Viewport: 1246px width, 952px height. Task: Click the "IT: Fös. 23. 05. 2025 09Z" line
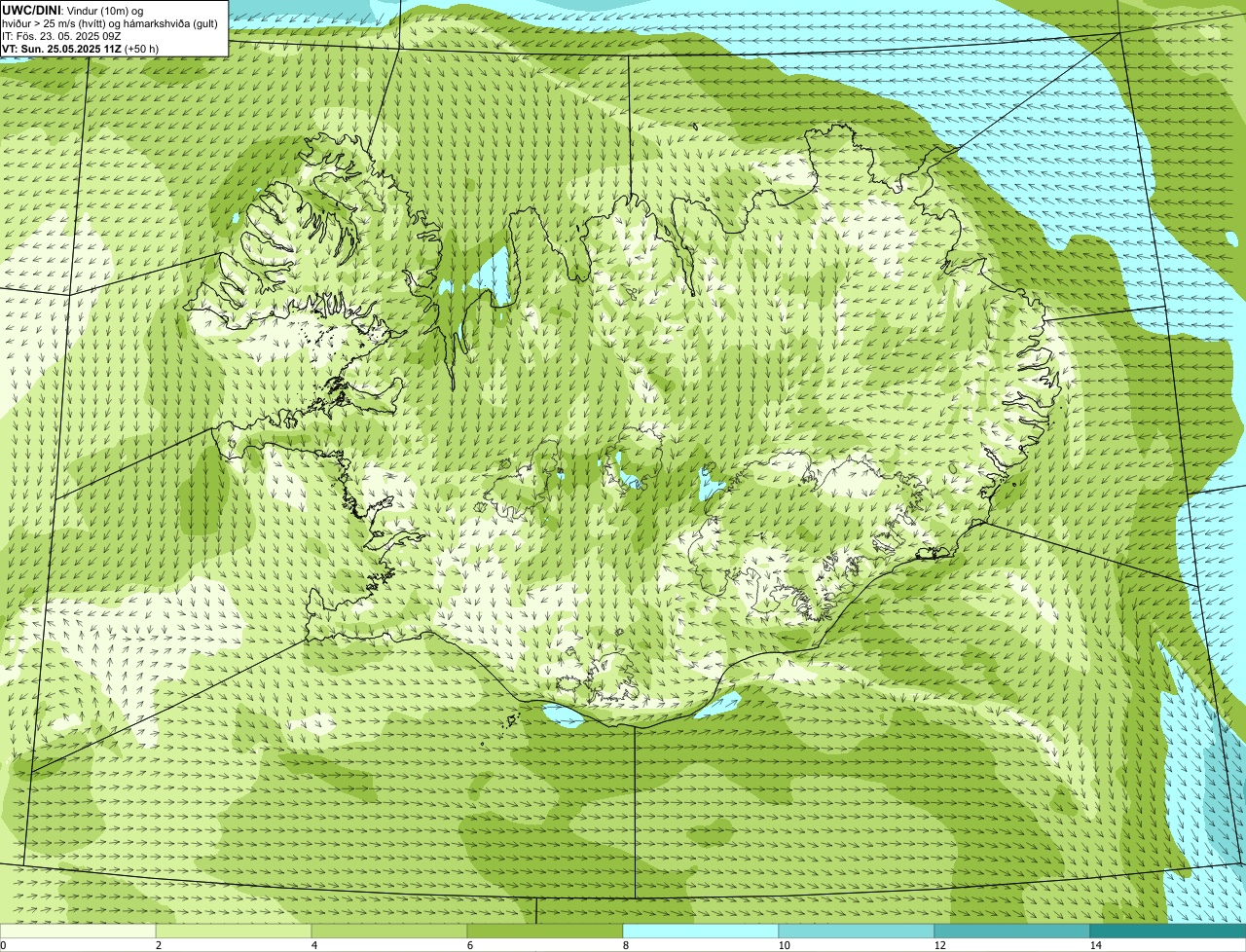(x=61, y=36)
